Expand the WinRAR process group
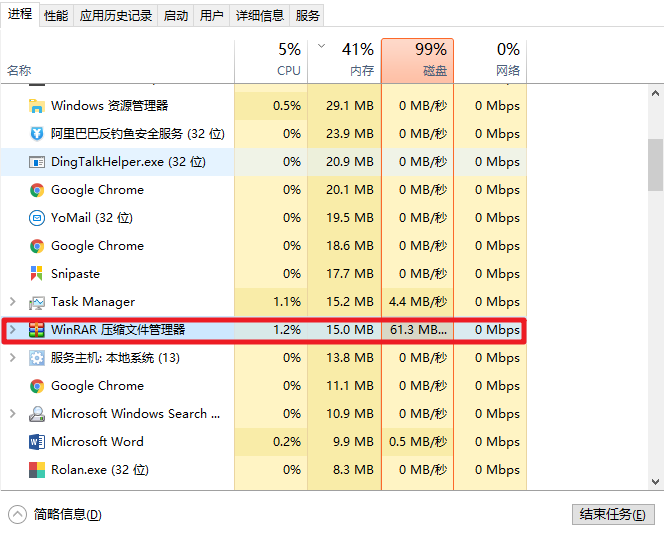Screen dimensions: 664x539 [x=12, y=329]
